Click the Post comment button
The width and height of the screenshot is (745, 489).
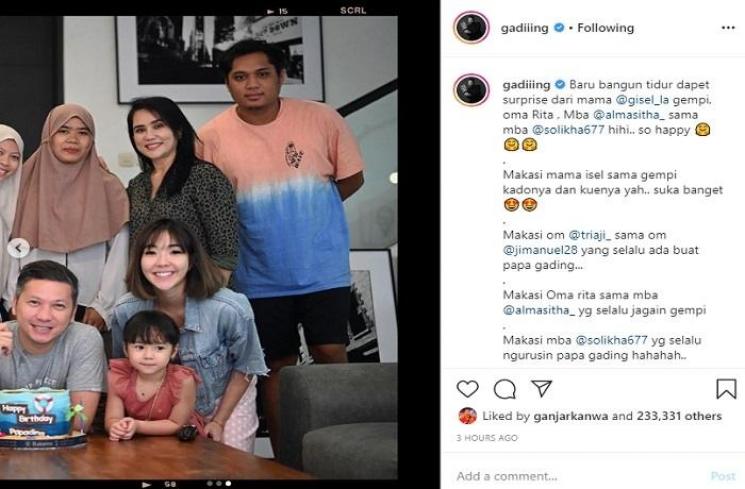[723, 476]
